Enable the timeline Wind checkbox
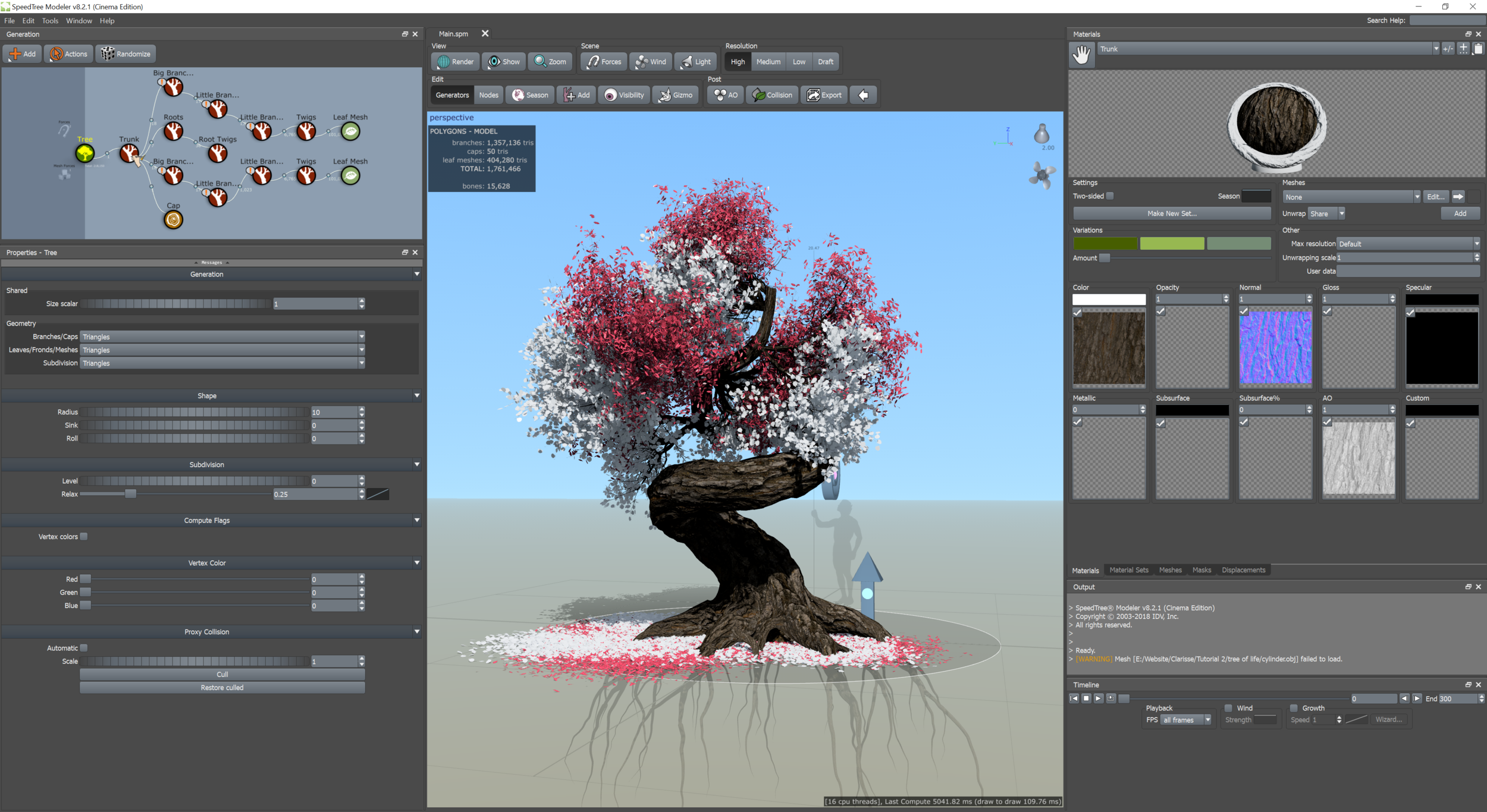Image resolution: width=1487 pixels, height=812 pixels. pos(1228,708)
